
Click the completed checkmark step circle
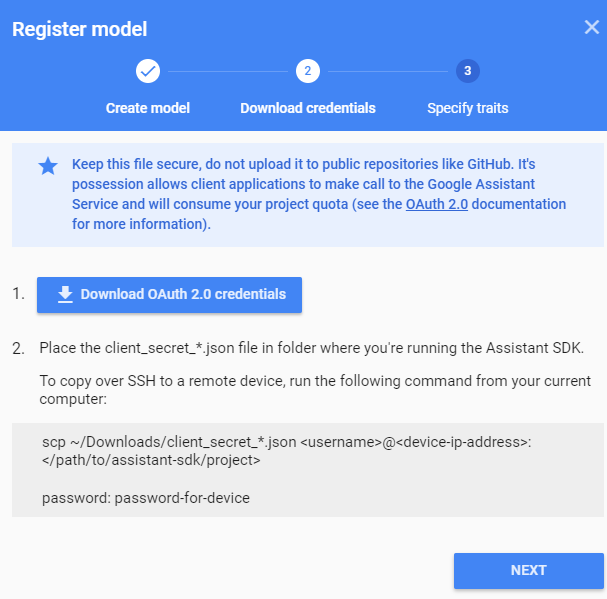coord(148,71)
